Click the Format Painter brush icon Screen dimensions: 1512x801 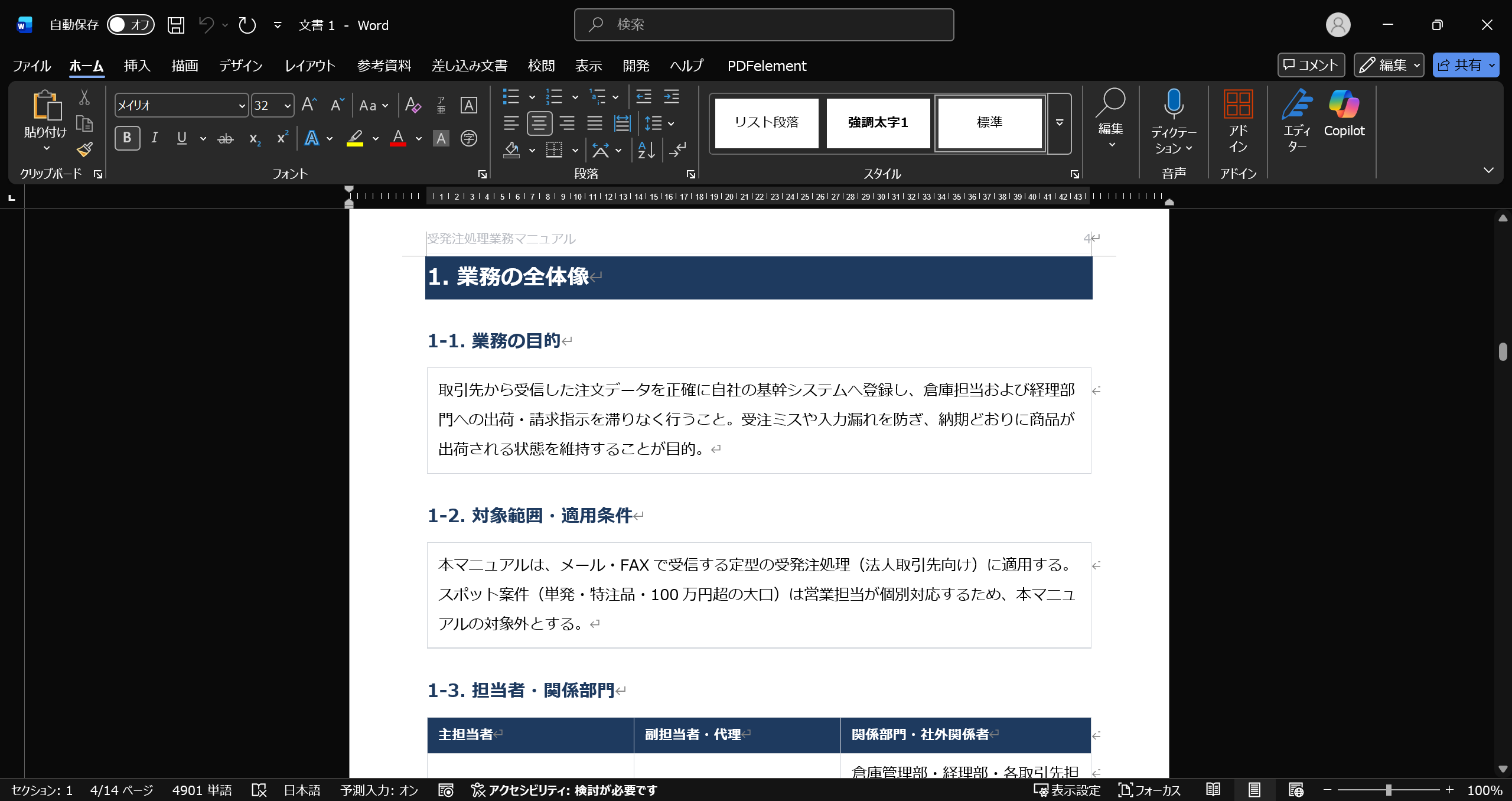click(84, 149)
